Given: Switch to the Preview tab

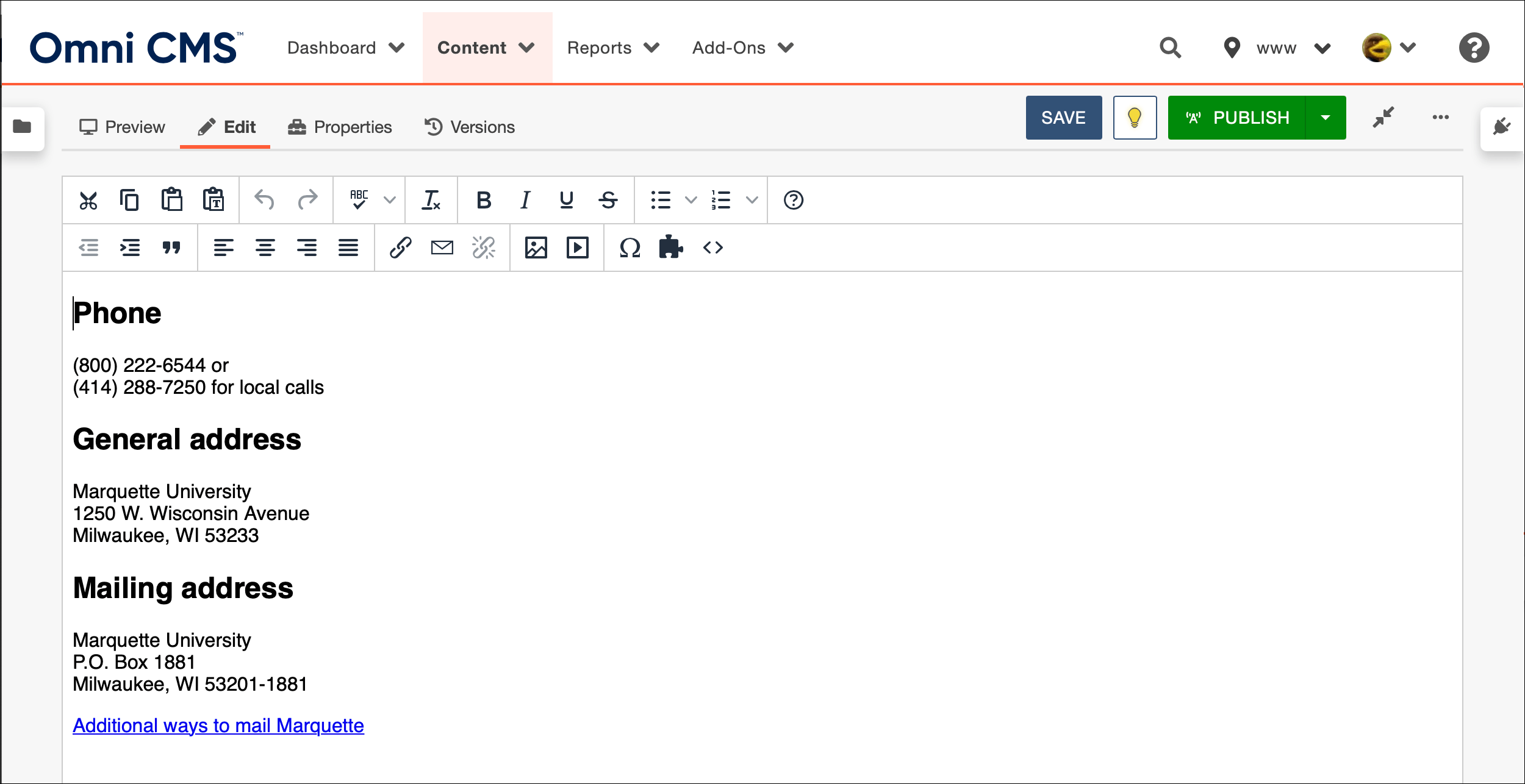Looking at the screenshot, I should (122, 127).
